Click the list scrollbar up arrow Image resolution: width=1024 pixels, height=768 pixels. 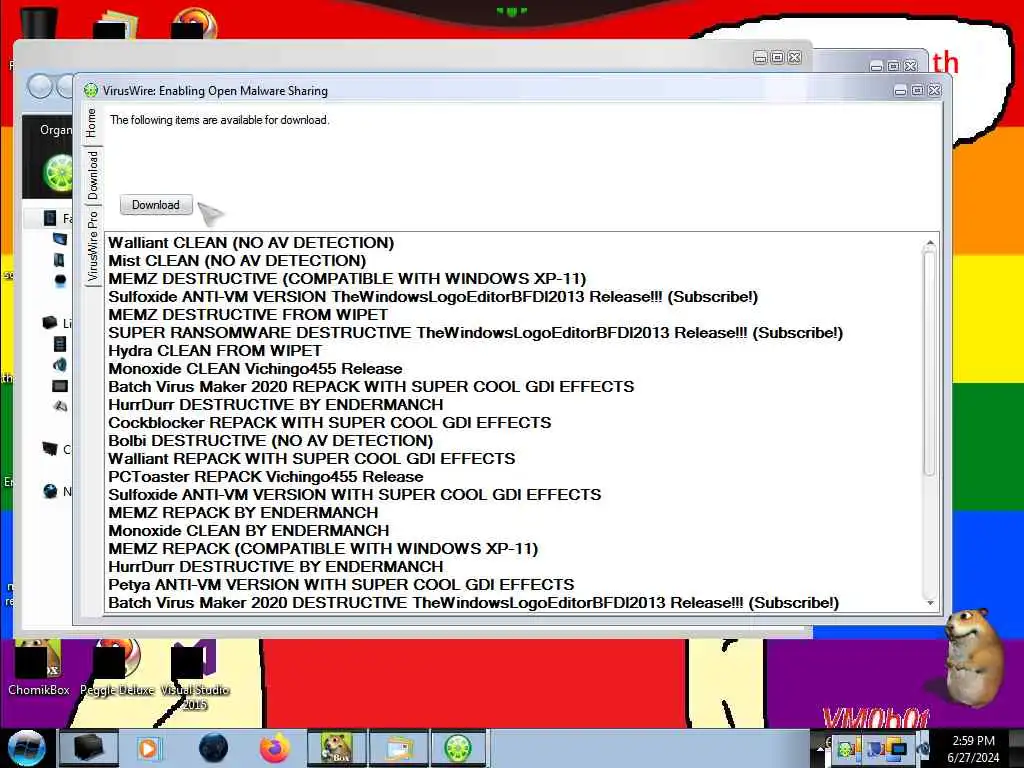click(930, 243)
